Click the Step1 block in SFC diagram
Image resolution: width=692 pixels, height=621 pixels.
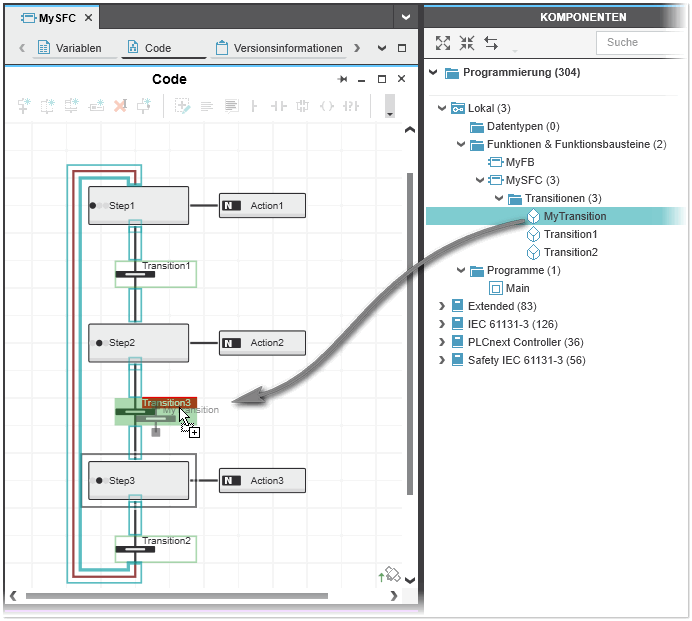pos(138,205)
